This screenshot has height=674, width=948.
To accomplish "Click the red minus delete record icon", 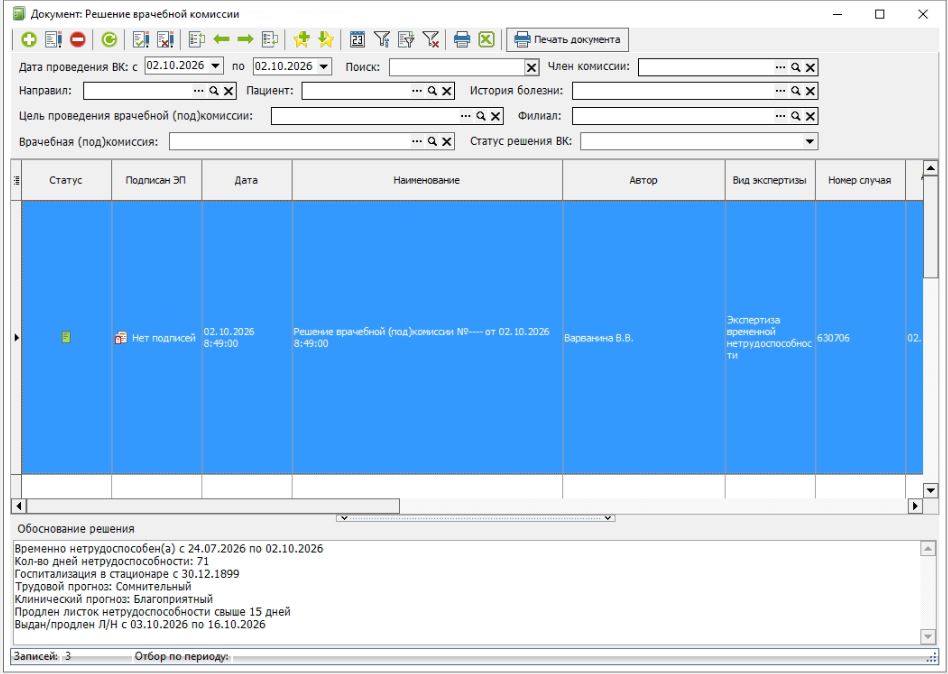I will (x=78, y=40).
